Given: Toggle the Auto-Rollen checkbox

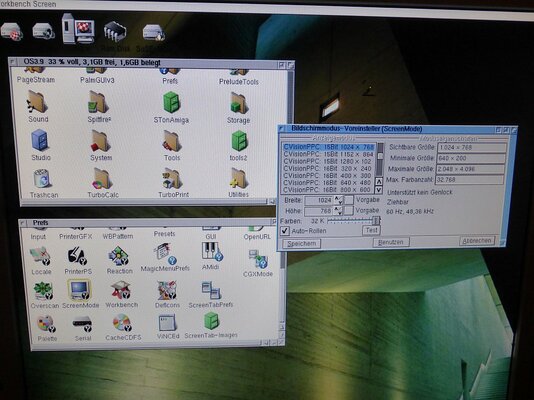Looking at the screenshot, I should click(x=284, y=231).
